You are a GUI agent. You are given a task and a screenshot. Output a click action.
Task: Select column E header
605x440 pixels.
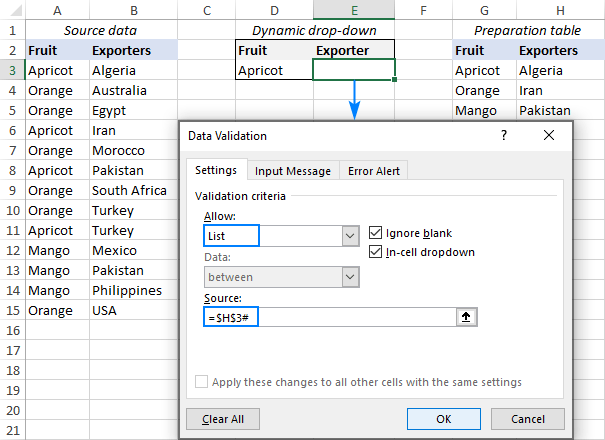(354, 10)
